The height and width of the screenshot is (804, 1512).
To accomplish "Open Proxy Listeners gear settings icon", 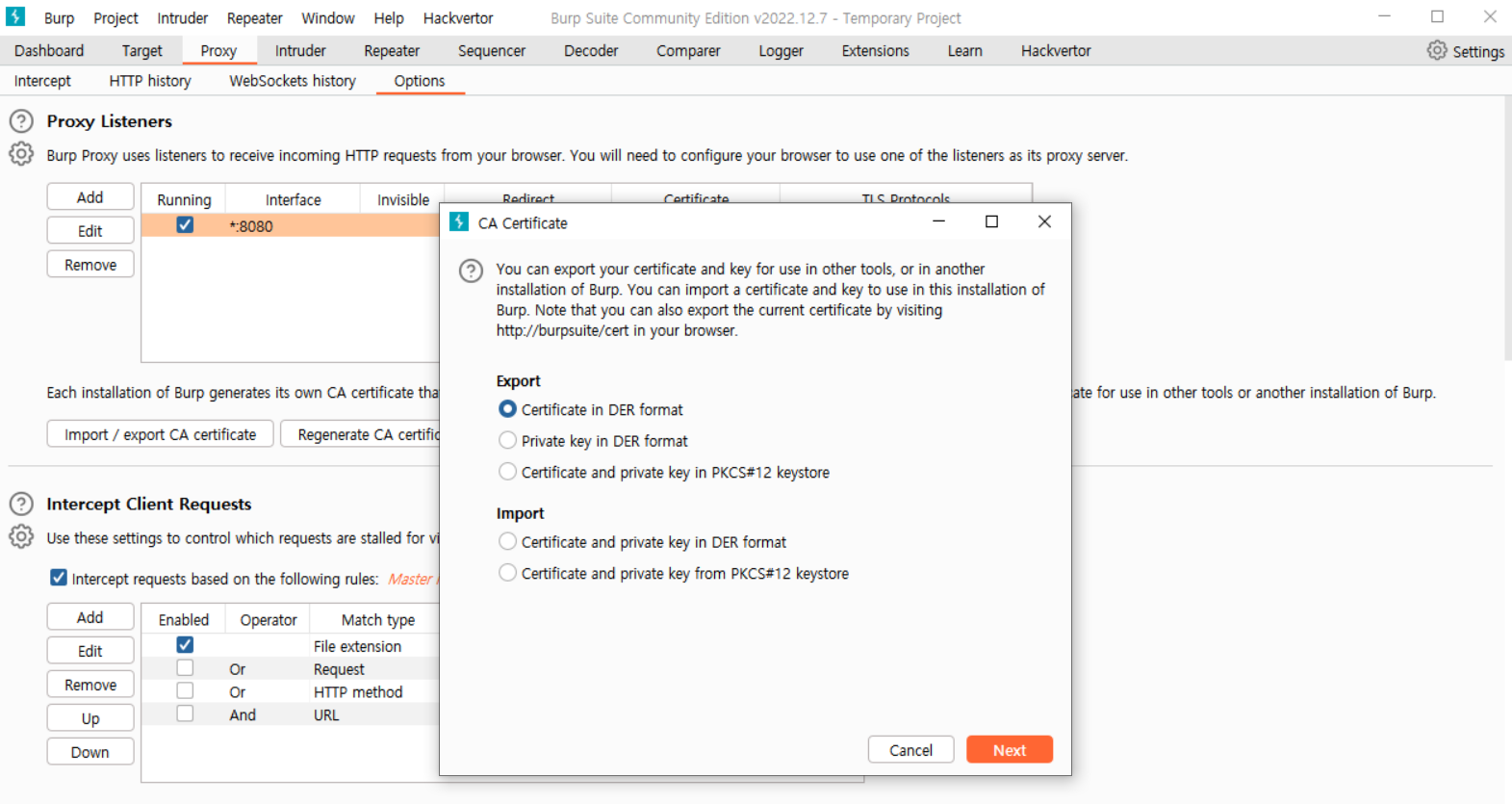I will click(x=21, y=154).
